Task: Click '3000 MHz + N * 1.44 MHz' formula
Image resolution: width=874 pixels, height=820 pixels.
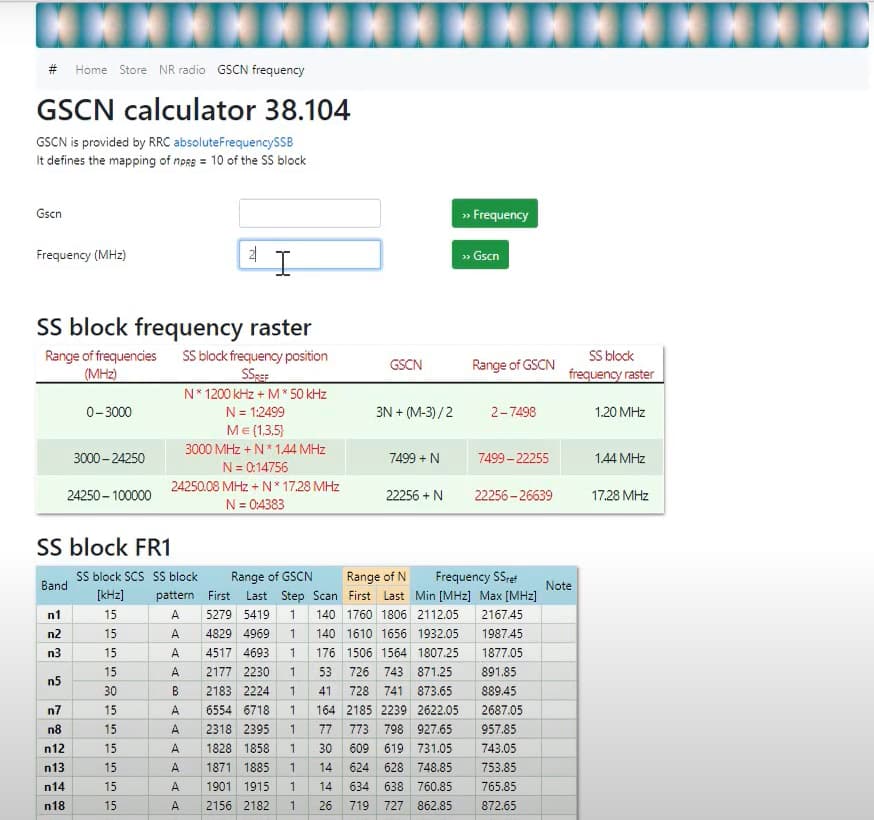Action: [255, 449]
